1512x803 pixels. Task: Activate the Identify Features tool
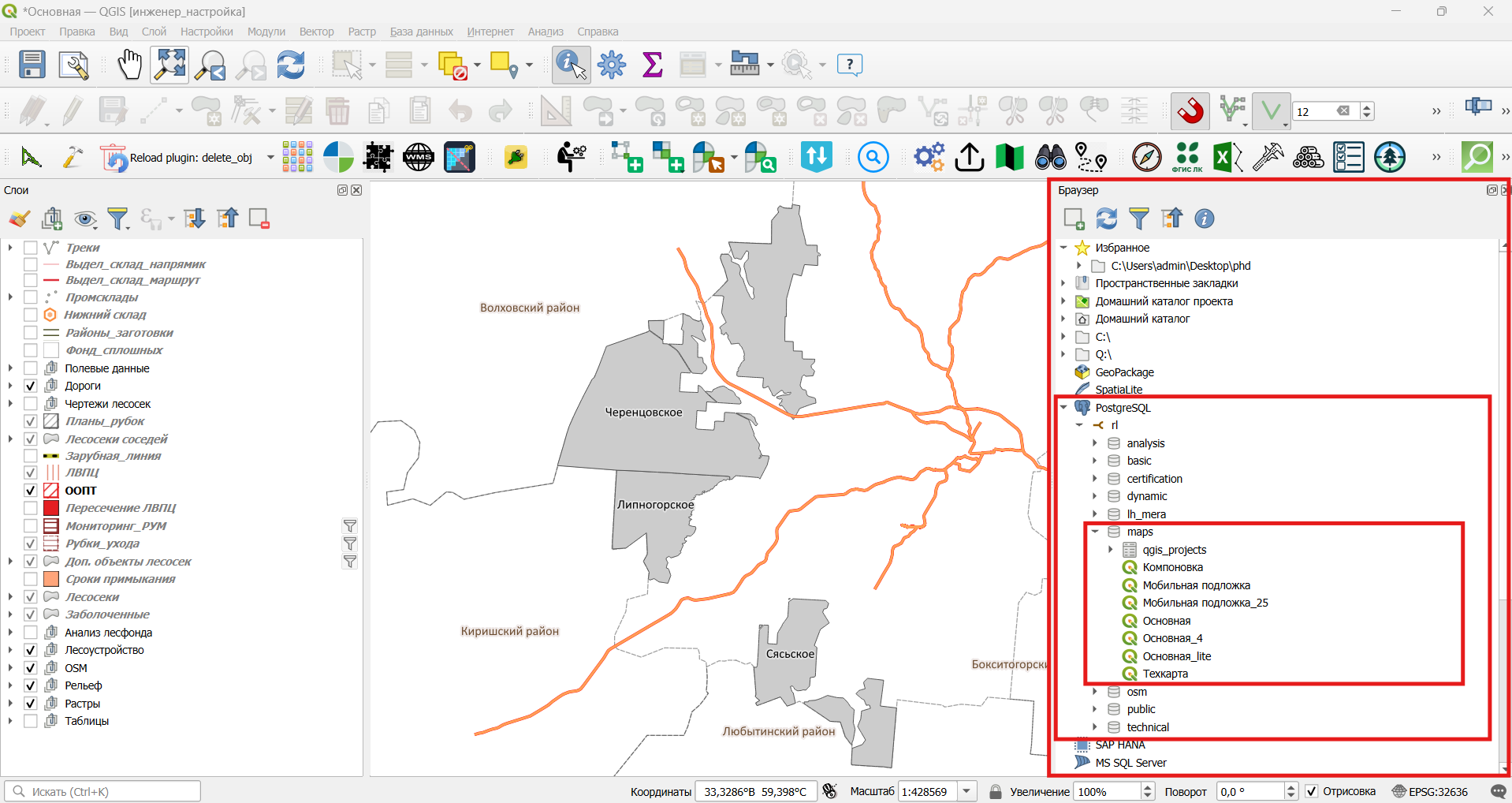click(x=572, y=65)
